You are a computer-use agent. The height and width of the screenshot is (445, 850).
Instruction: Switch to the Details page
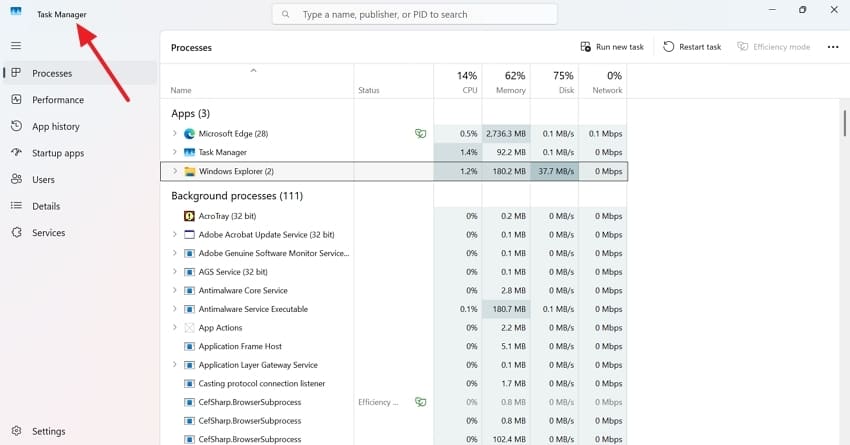click(x=80, y=206)
